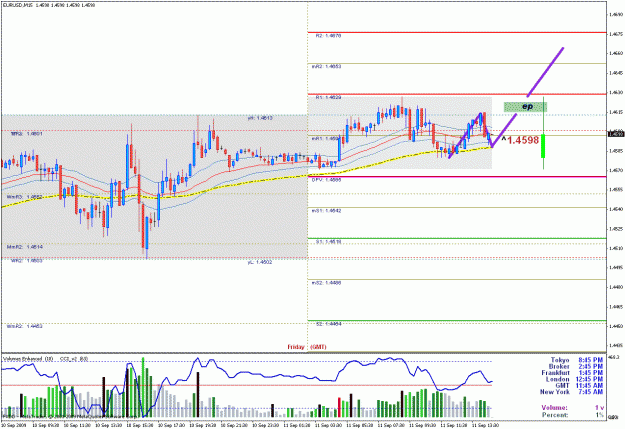Click the '11 Sep 13:30' time-axis label
Image resolution: width=625 pixels, height=429 pixels.
[x=486, y=425]
